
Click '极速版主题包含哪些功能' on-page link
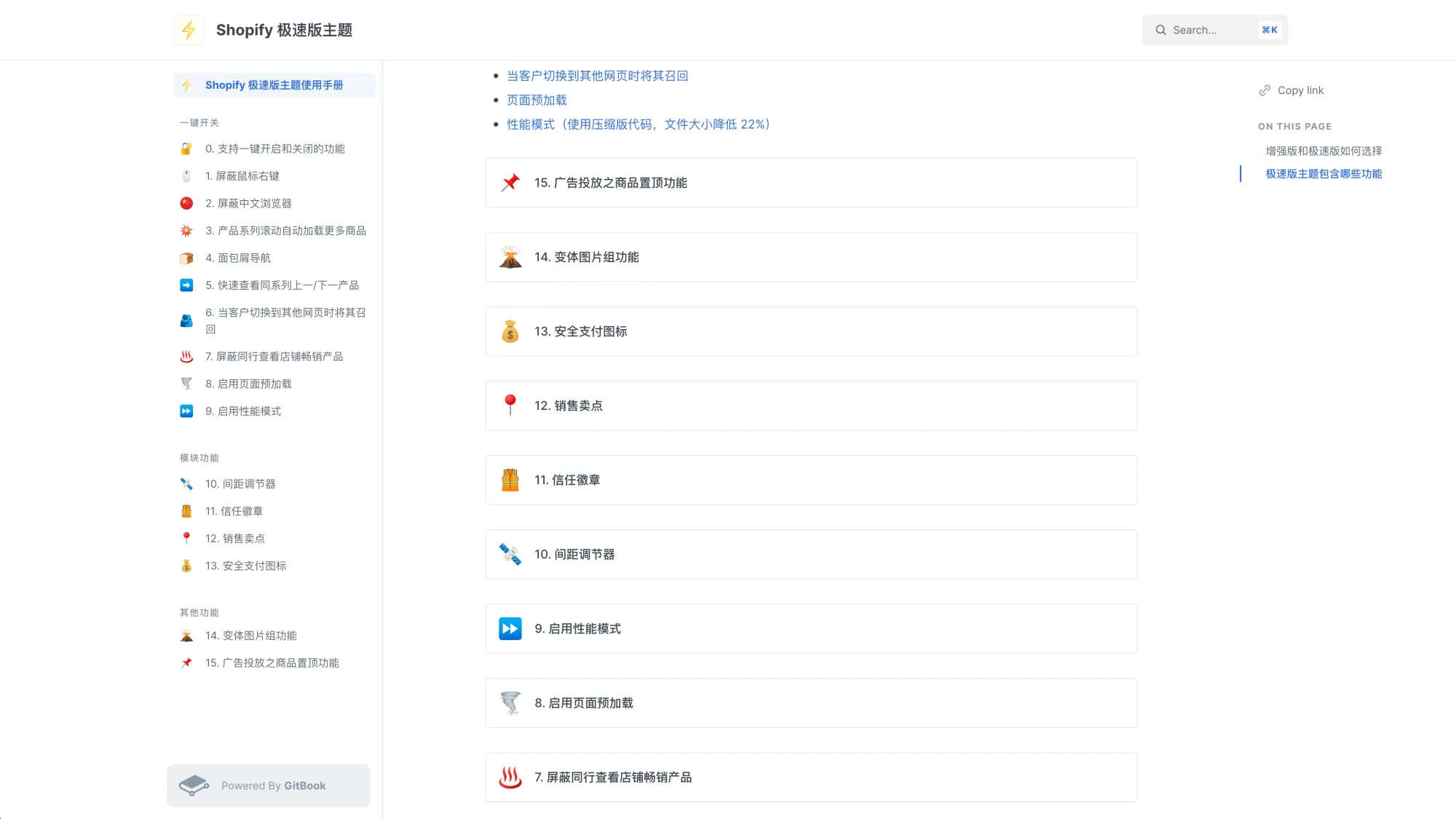pyautogui.click(x=1323, y=174)
